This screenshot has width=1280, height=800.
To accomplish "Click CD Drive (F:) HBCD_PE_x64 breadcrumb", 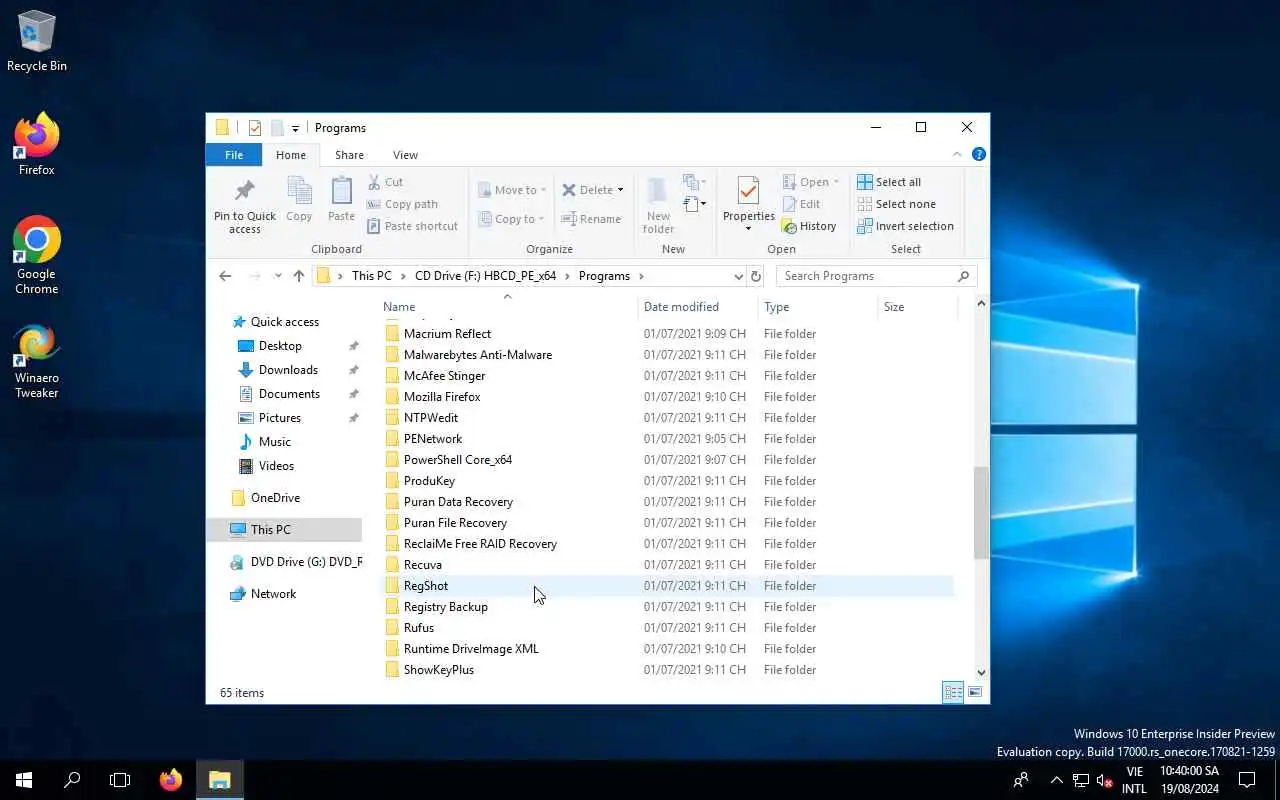I will pos(485,276).
